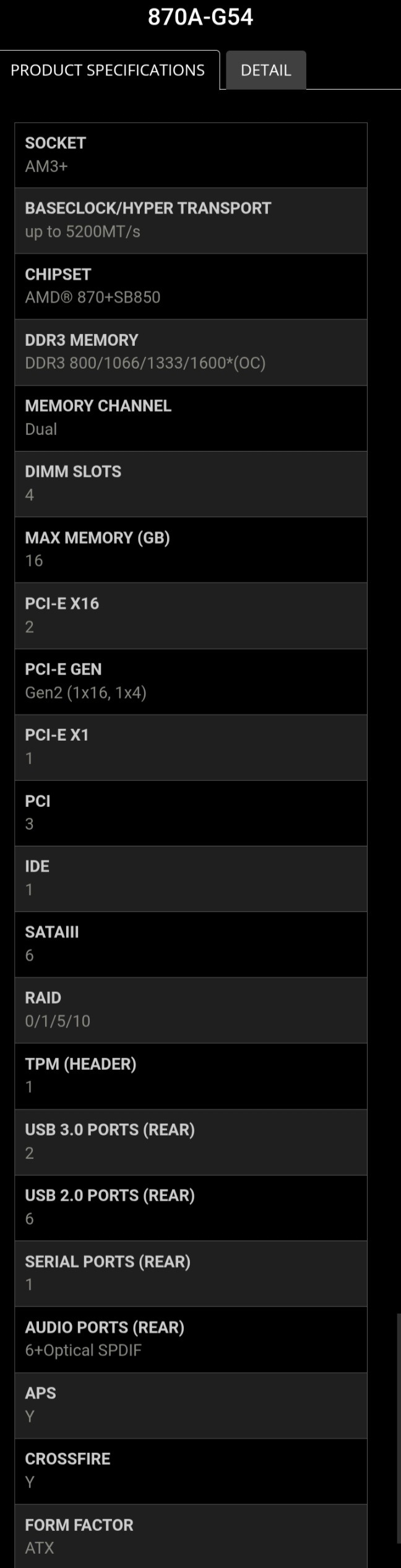
Task: Select the USB 3.0 Ports (Rear) row
Action: pyautogui.click(x=191, y=1141)
